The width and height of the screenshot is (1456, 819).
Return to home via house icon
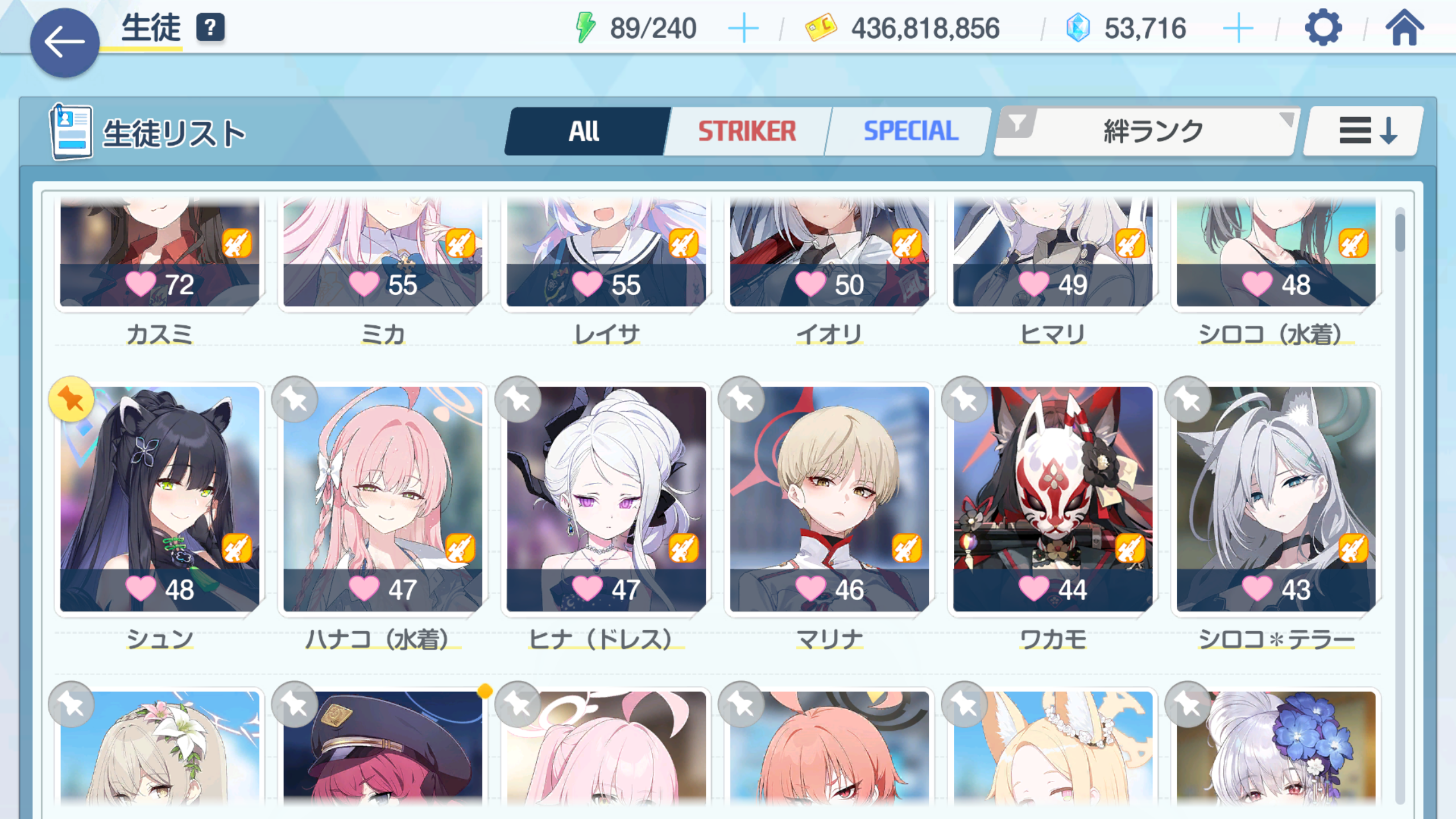[x=1404, y=28]
